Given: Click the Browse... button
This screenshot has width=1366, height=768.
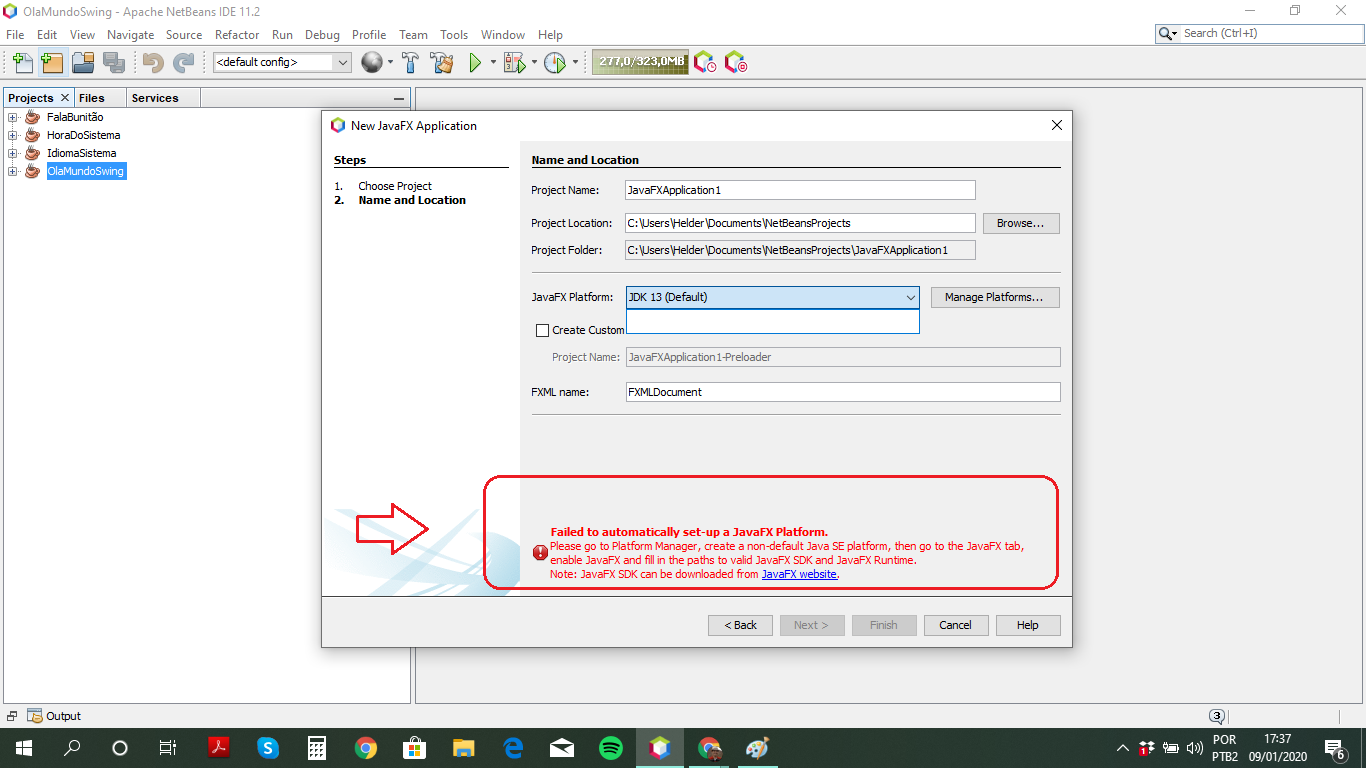Looking at the screenshot, I should pos(1021,223).
